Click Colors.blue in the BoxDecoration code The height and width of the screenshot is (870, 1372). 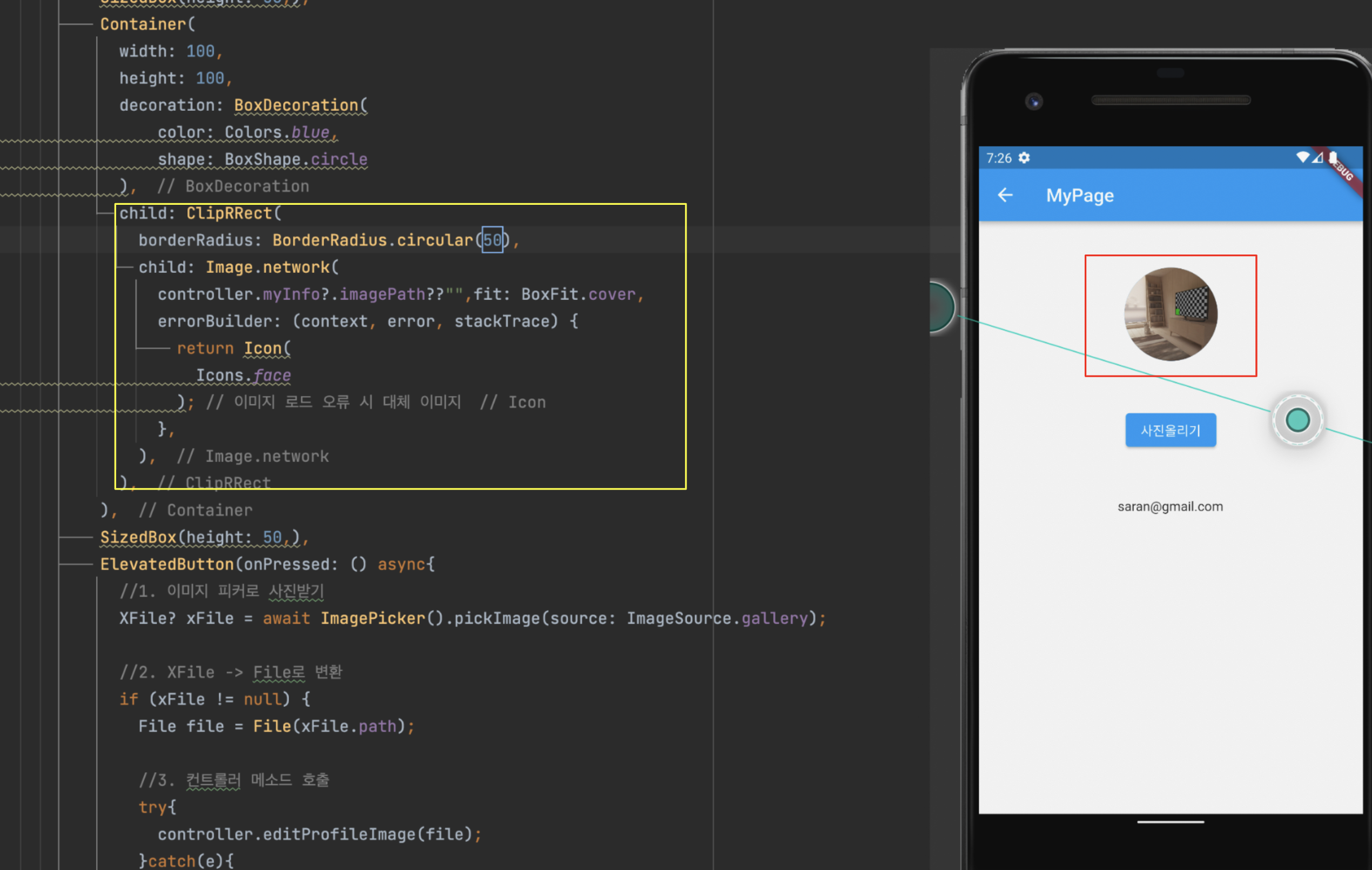(277, 132)
